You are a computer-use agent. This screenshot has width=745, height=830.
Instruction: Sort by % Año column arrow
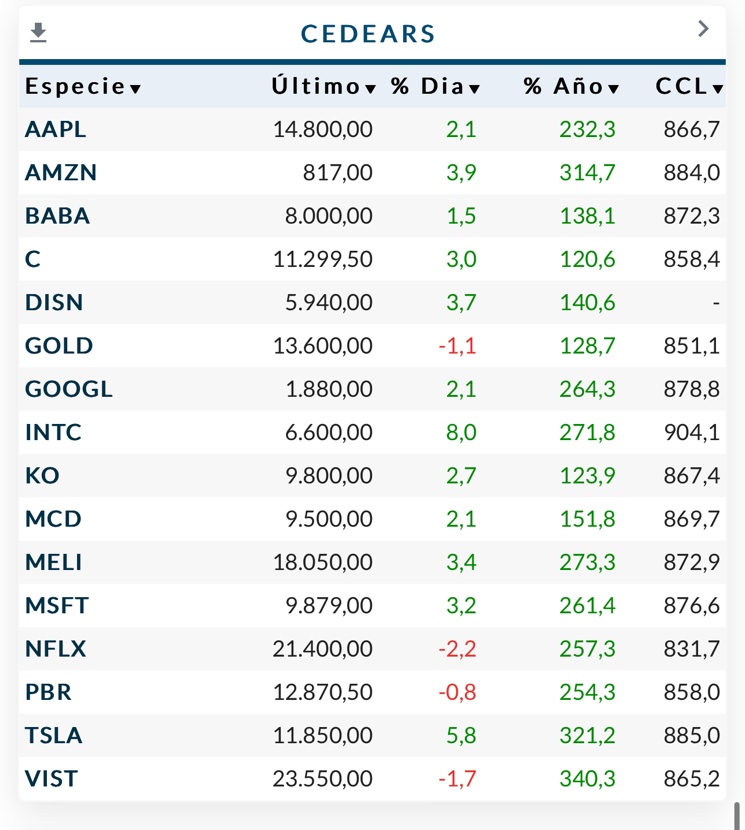pyautogui.click(x=614, y=89)
